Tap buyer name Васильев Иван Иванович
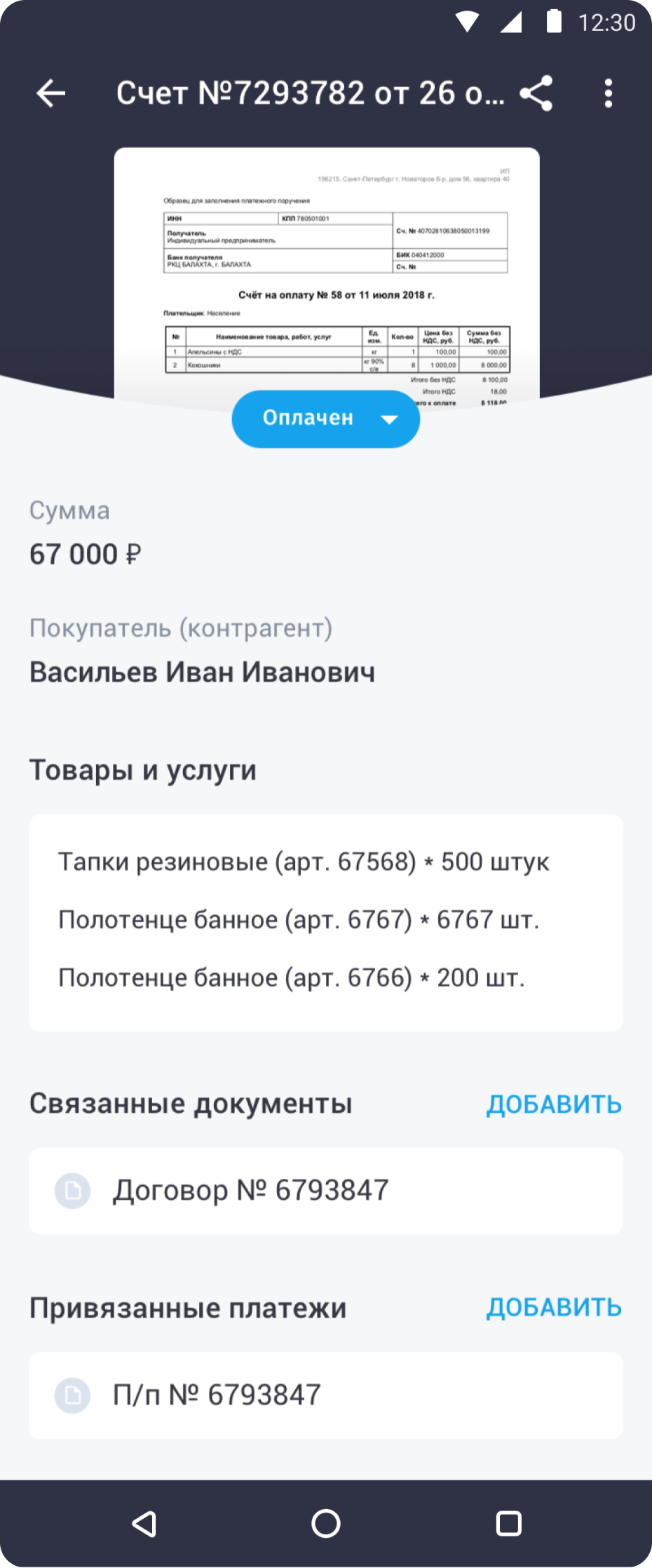Screen dimensions: 652x1568 coord(202,673)
